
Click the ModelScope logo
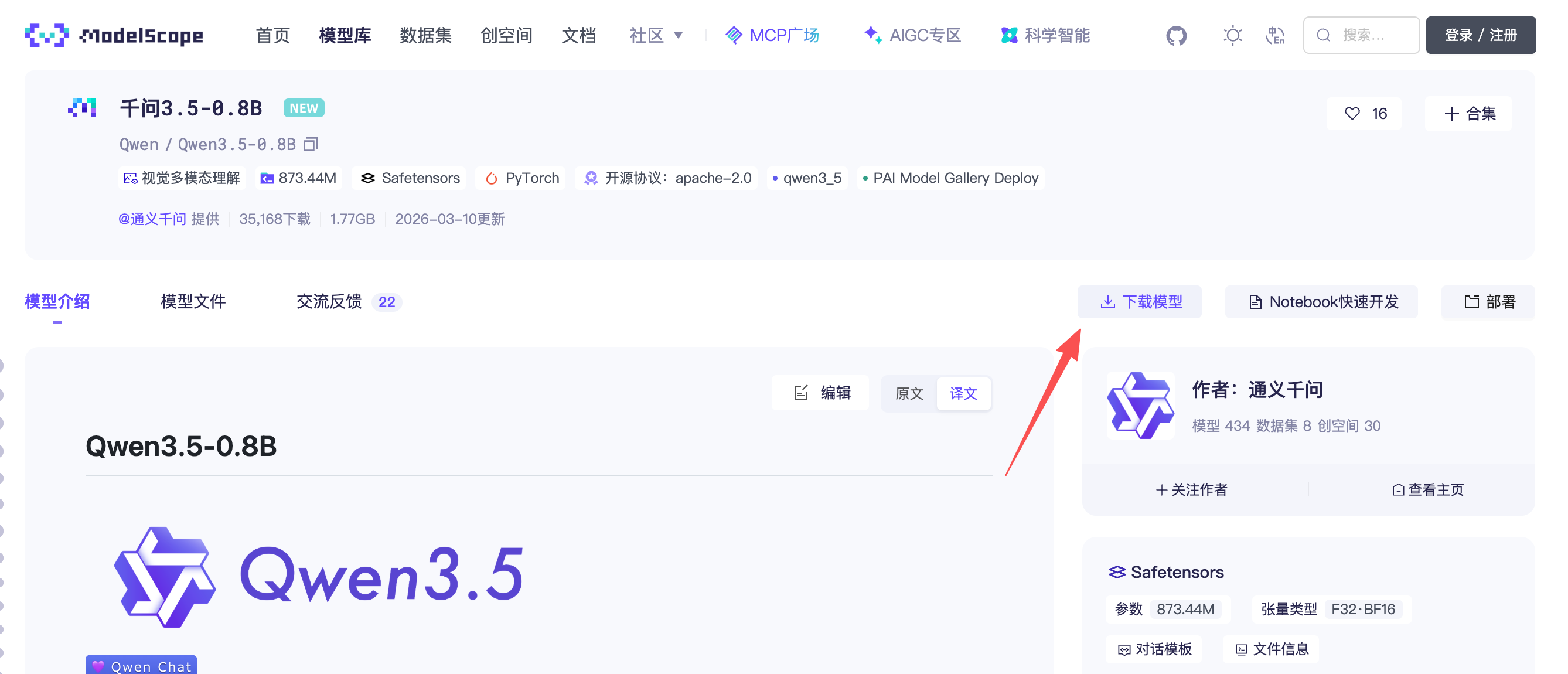114,35
